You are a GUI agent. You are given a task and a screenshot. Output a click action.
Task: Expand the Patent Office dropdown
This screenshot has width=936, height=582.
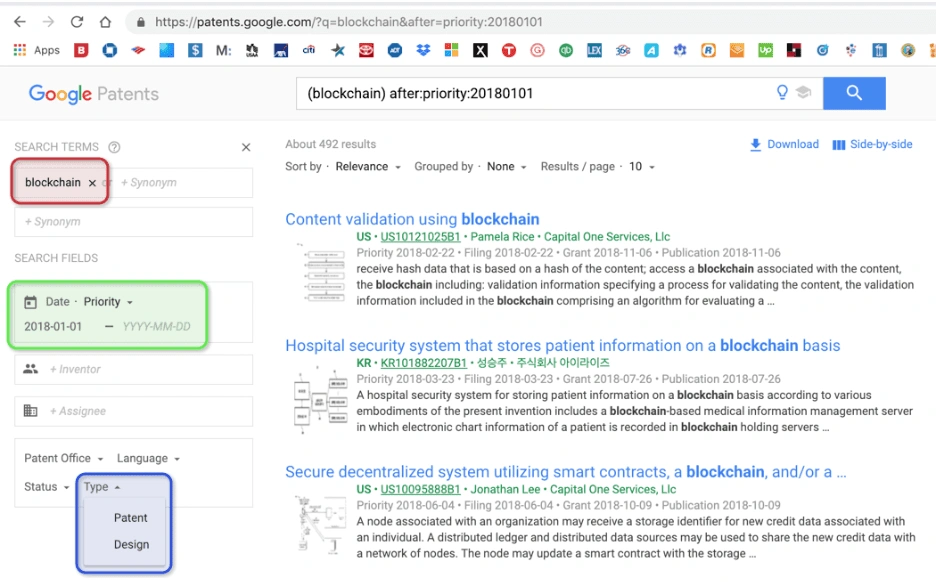point(64,458)
